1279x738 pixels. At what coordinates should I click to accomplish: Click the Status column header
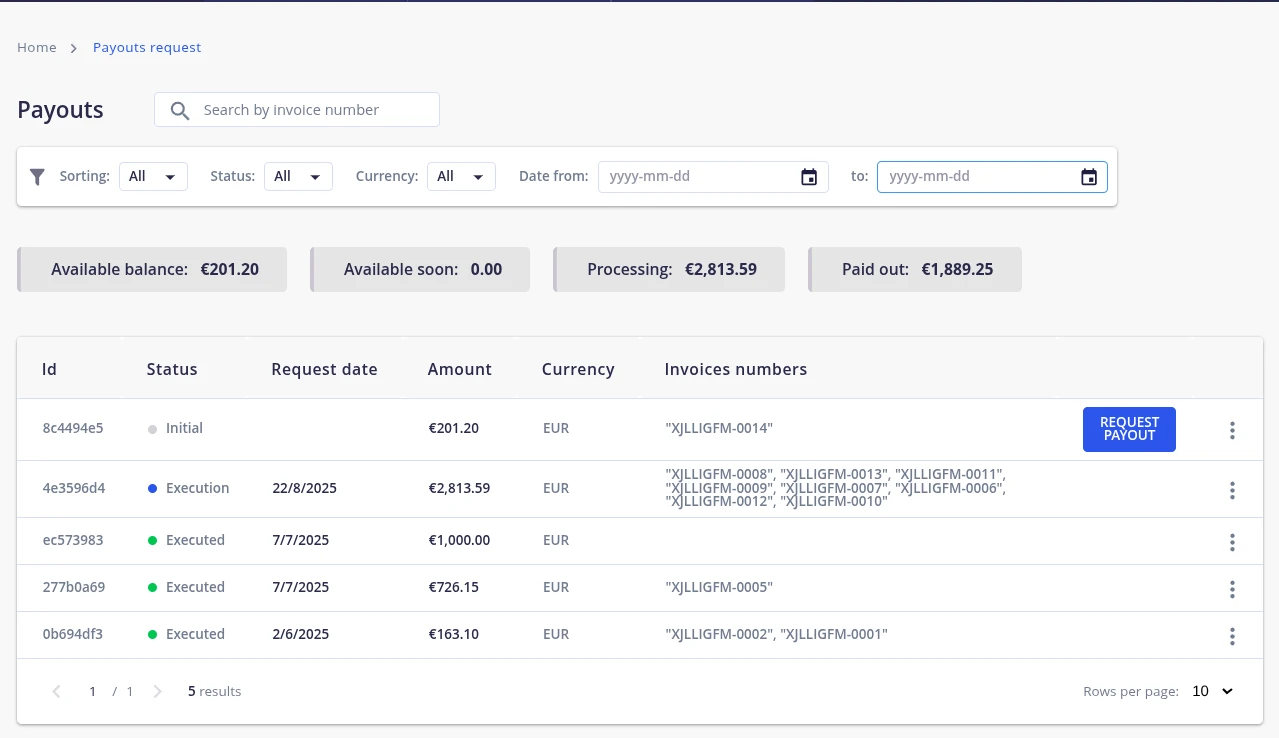click(172, 369)
